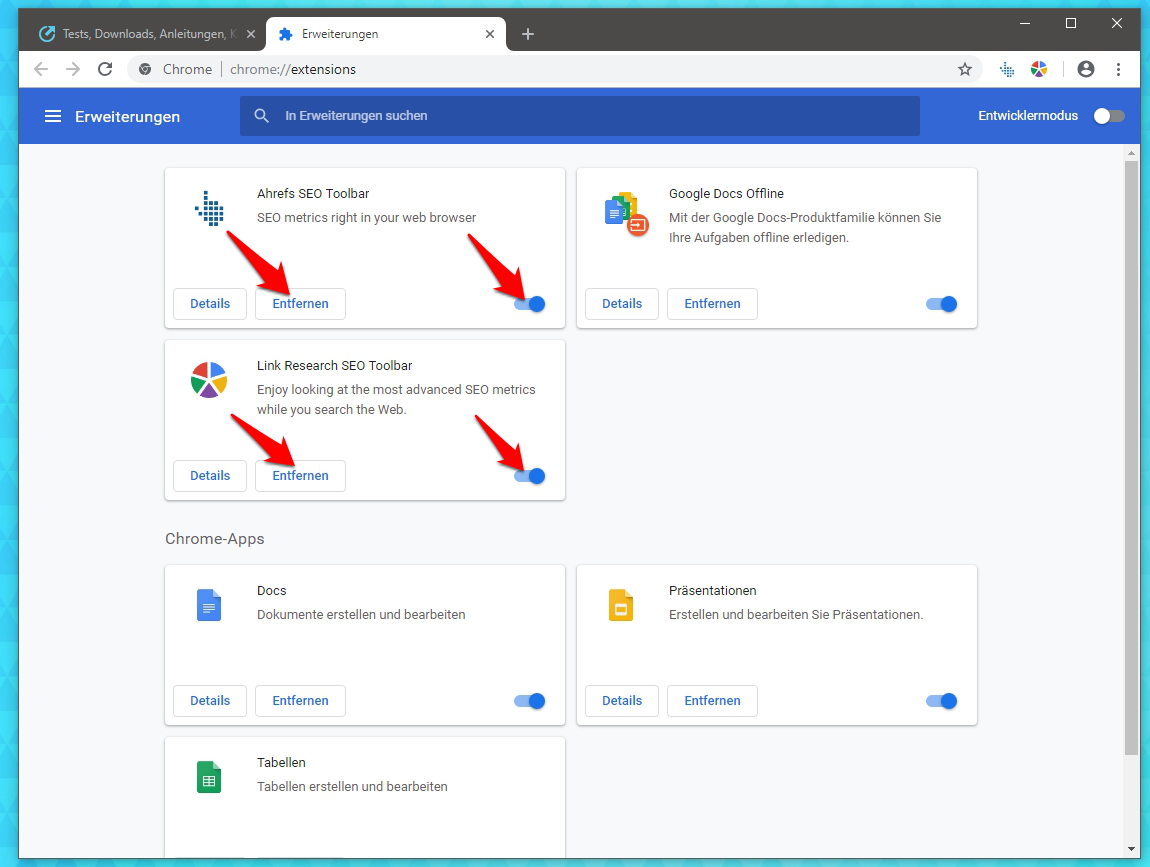Screen dimensions: 1150x867
Task: Go forward with the forward arrow
Action: coord(73,70)
